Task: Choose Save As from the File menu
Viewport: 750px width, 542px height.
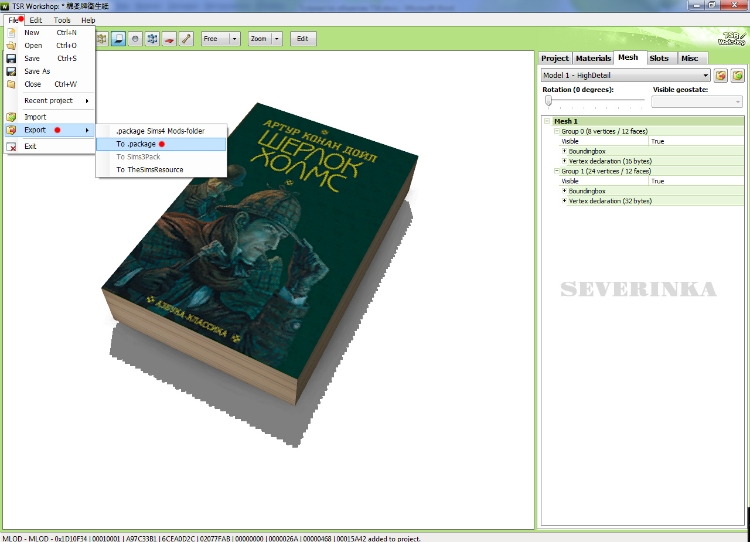Action: tap(50, 71)
